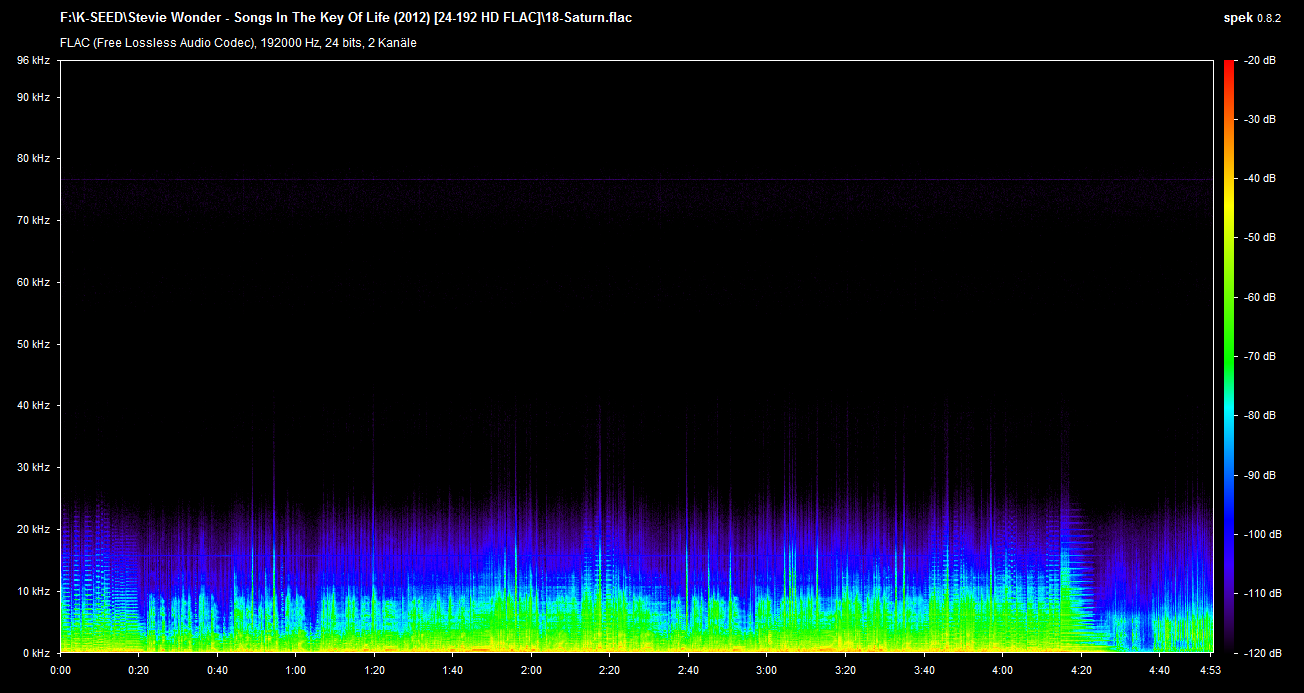Click the 20 kHz frequency axis label
Image resolution: width=1304 pixels, height=693 pixels.
pos(33,529)
